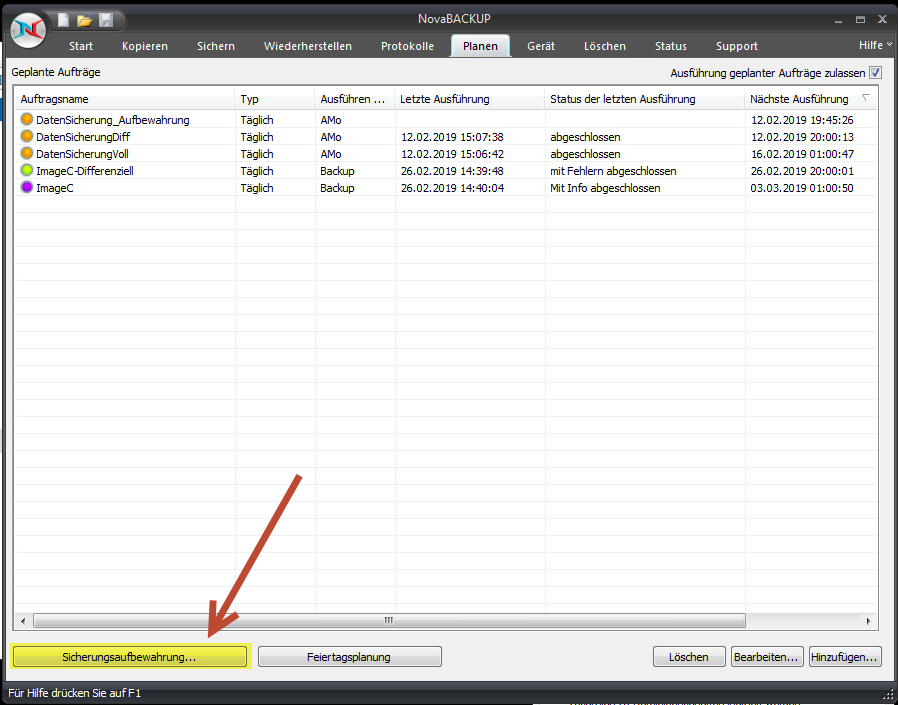This screenshot has width=898, height=705.
Task: Click last run time 12.02.2019 15:07:38
Action: 452,137
